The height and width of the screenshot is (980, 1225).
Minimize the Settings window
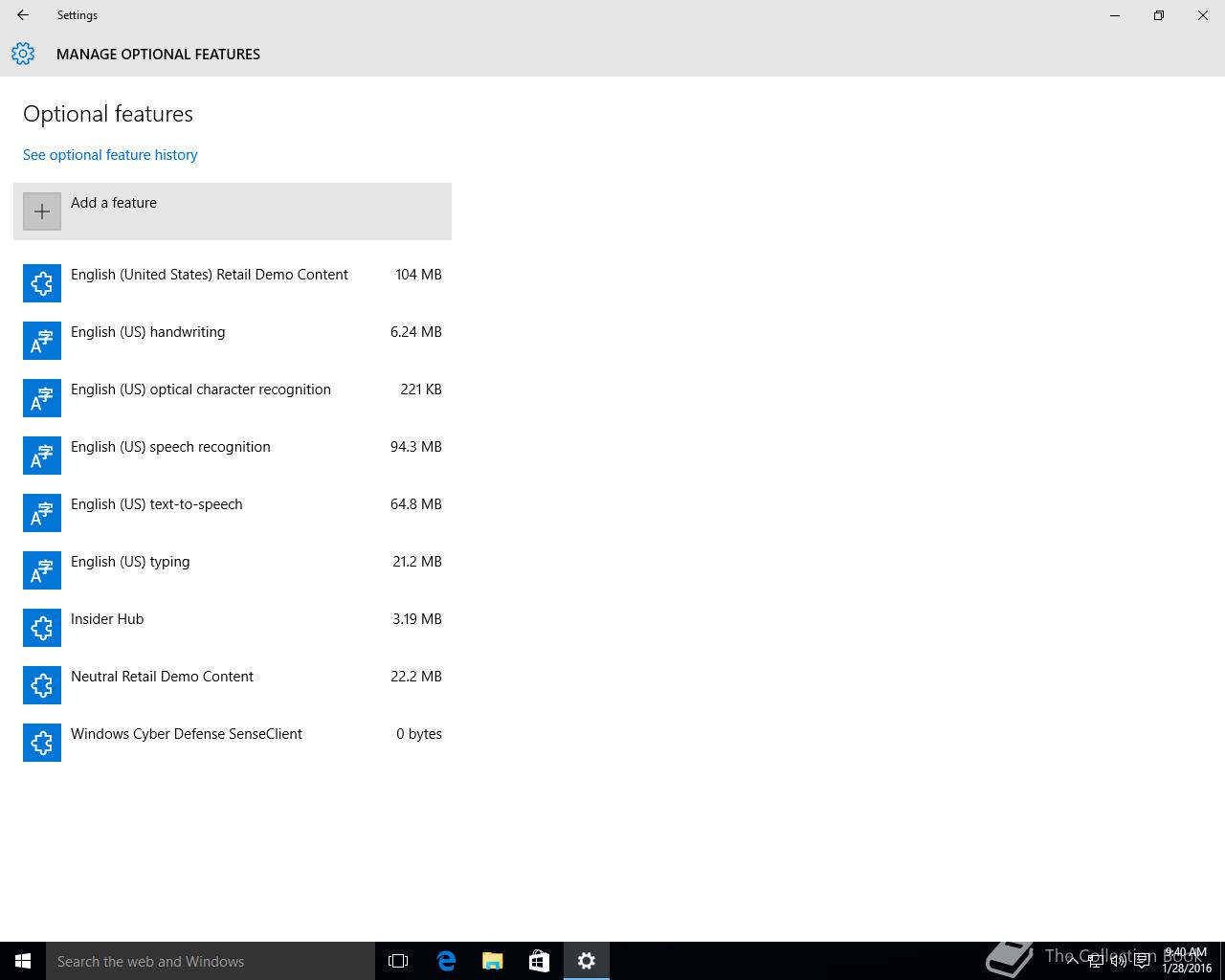(x=1115, y=15)
